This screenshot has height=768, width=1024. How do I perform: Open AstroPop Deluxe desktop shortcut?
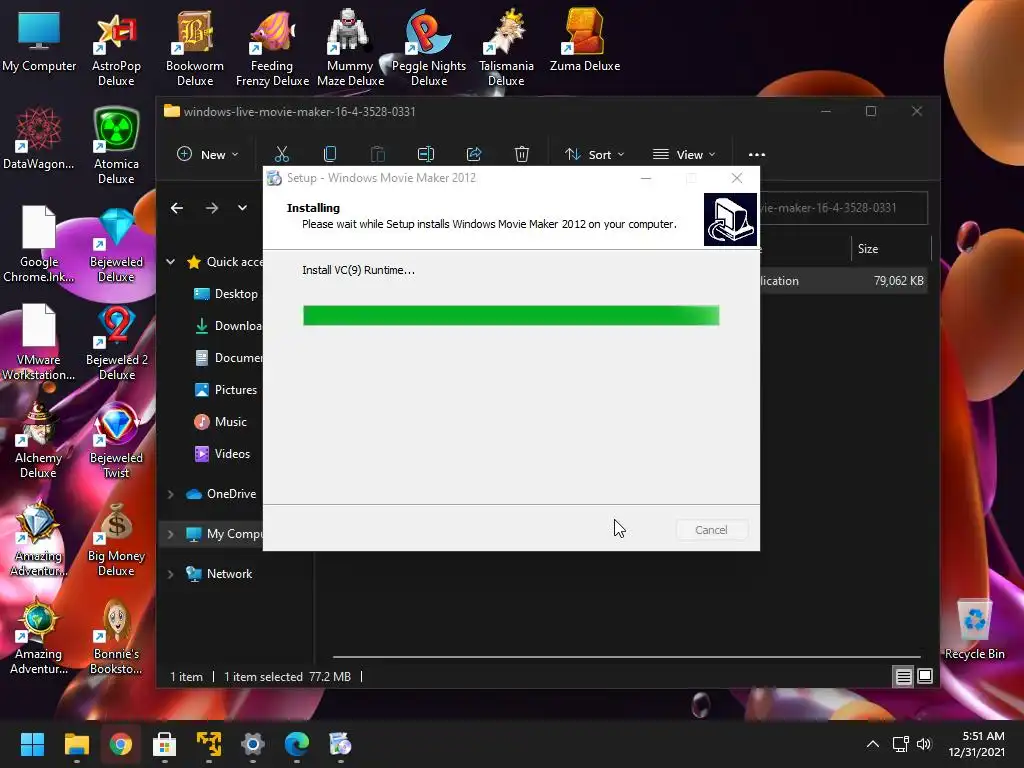[x=116, y=48]
